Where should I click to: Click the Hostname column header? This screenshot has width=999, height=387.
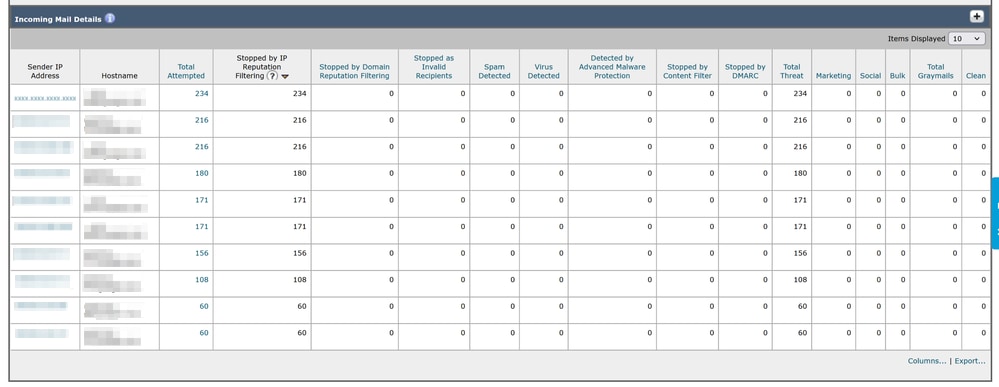[x=119, y=76]
